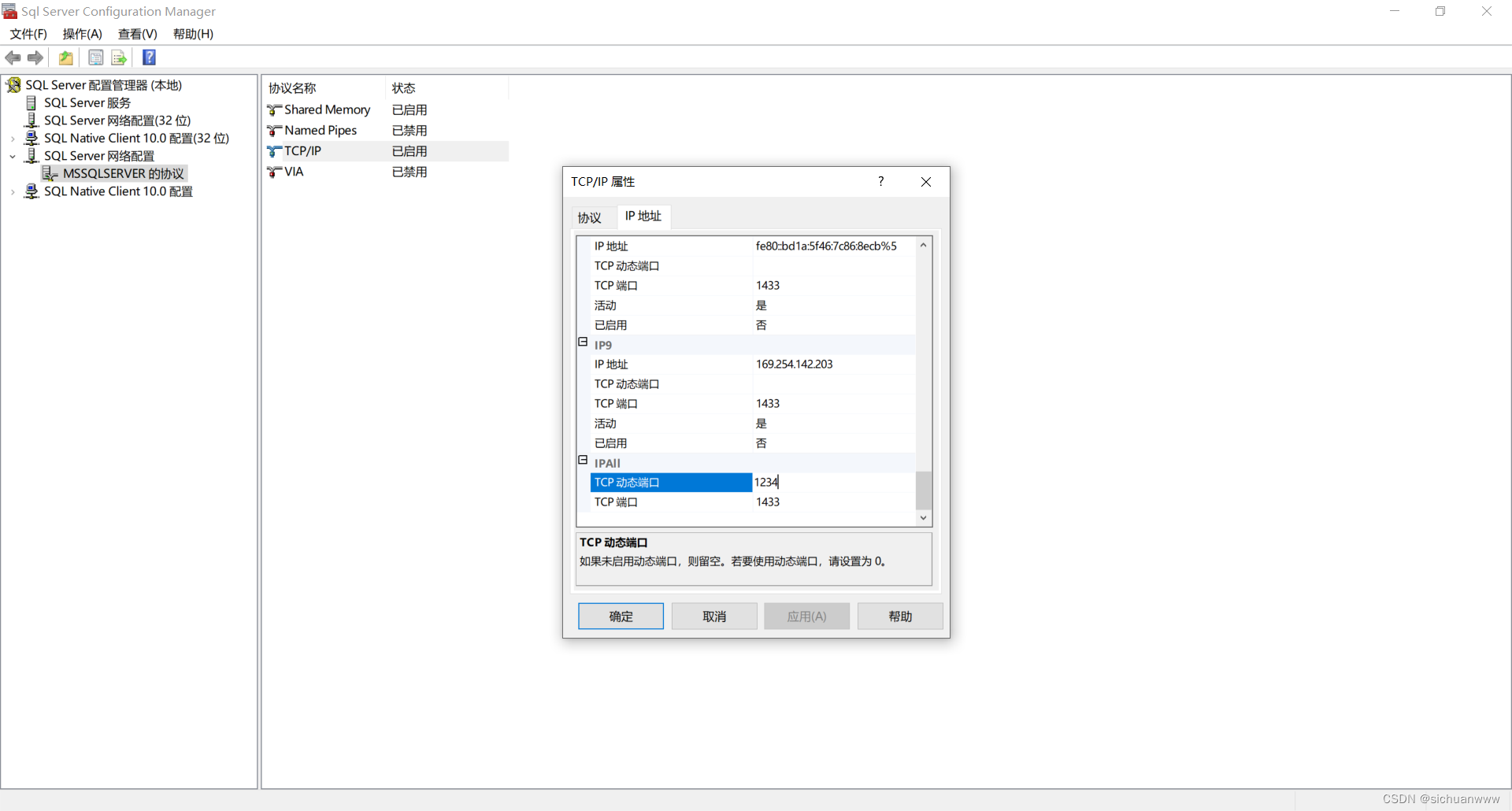Screen dimensions: 1512x811
Task: Select the SQL Native Client 10.0 配置 item
Action: tap(118, 191)
